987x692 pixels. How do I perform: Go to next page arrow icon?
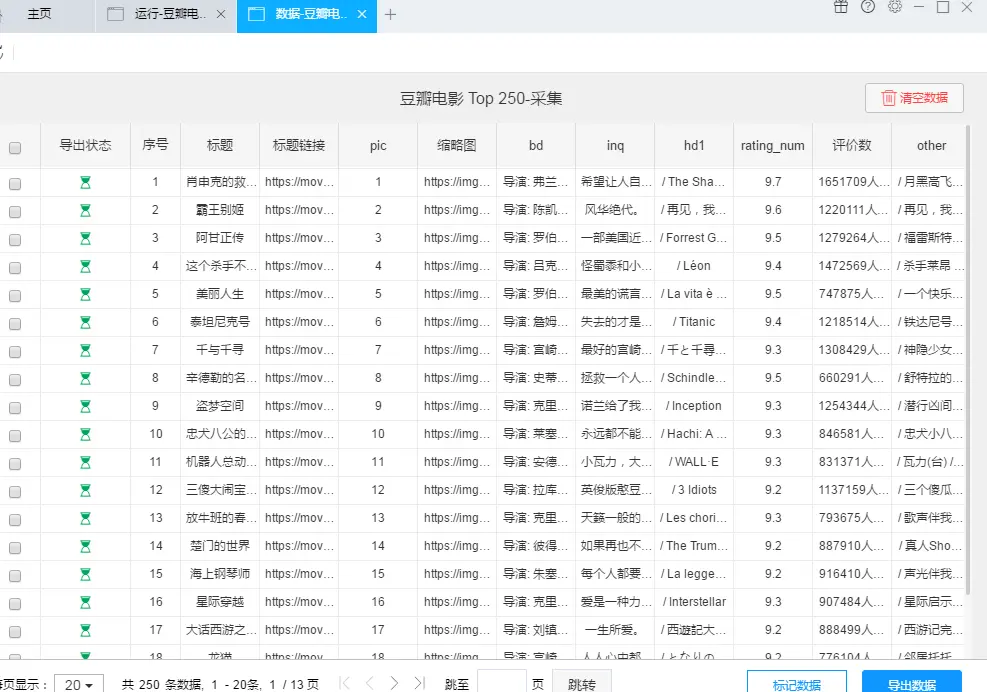coord(394,683)
